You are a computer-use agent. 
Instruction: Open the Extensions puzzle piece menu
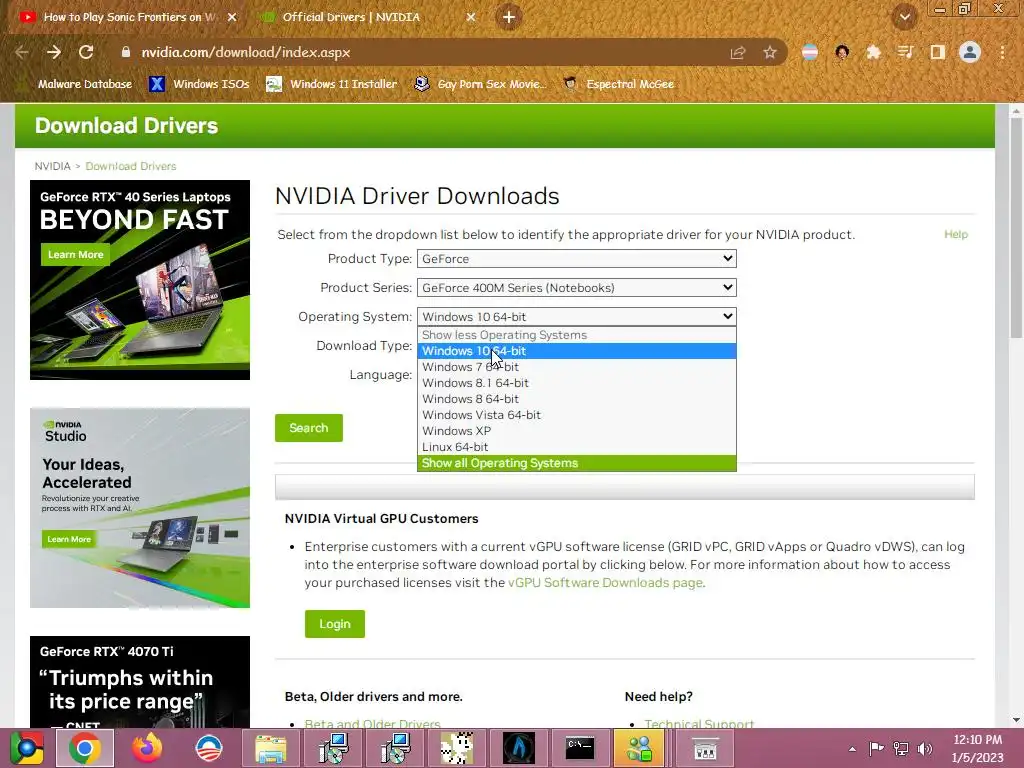873,52
